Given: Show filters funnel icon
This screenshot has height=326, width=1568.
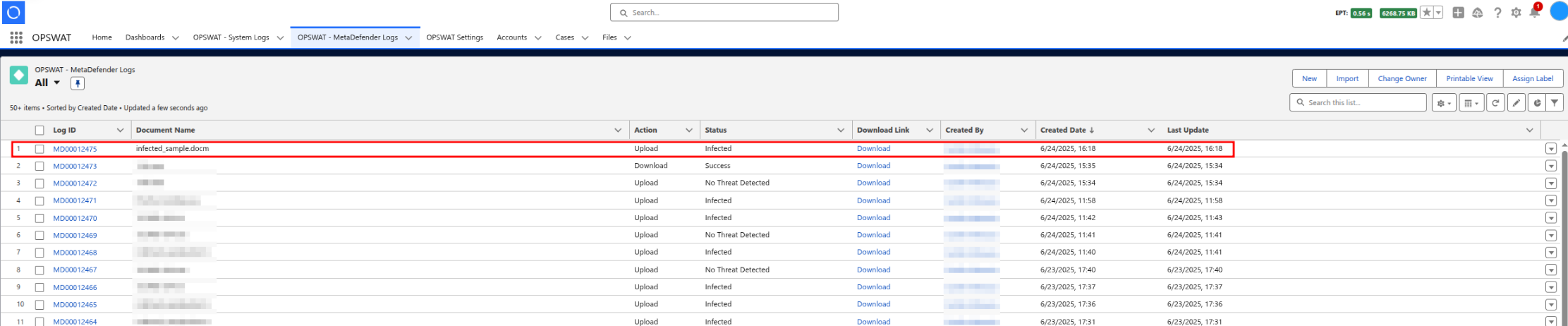Looking at the screenshot, I should click(1555, 103).
